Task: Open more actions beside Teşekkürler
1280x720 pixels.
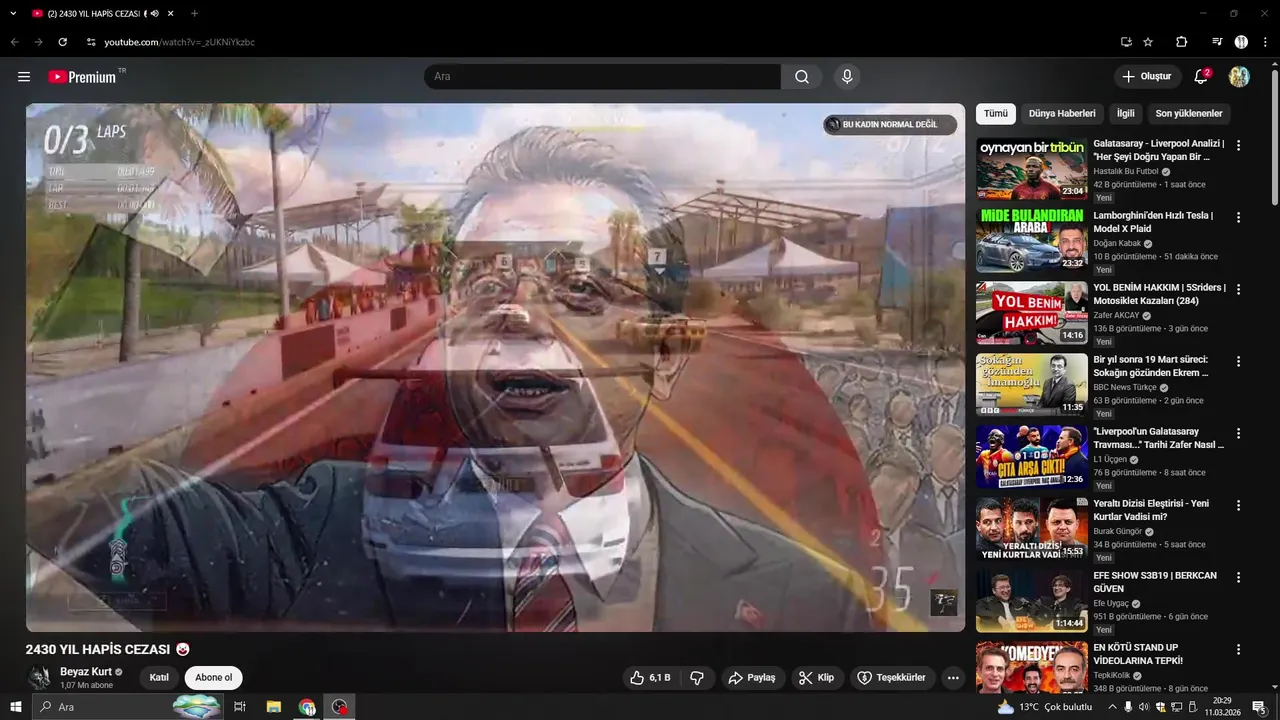Action: point(953,678)
